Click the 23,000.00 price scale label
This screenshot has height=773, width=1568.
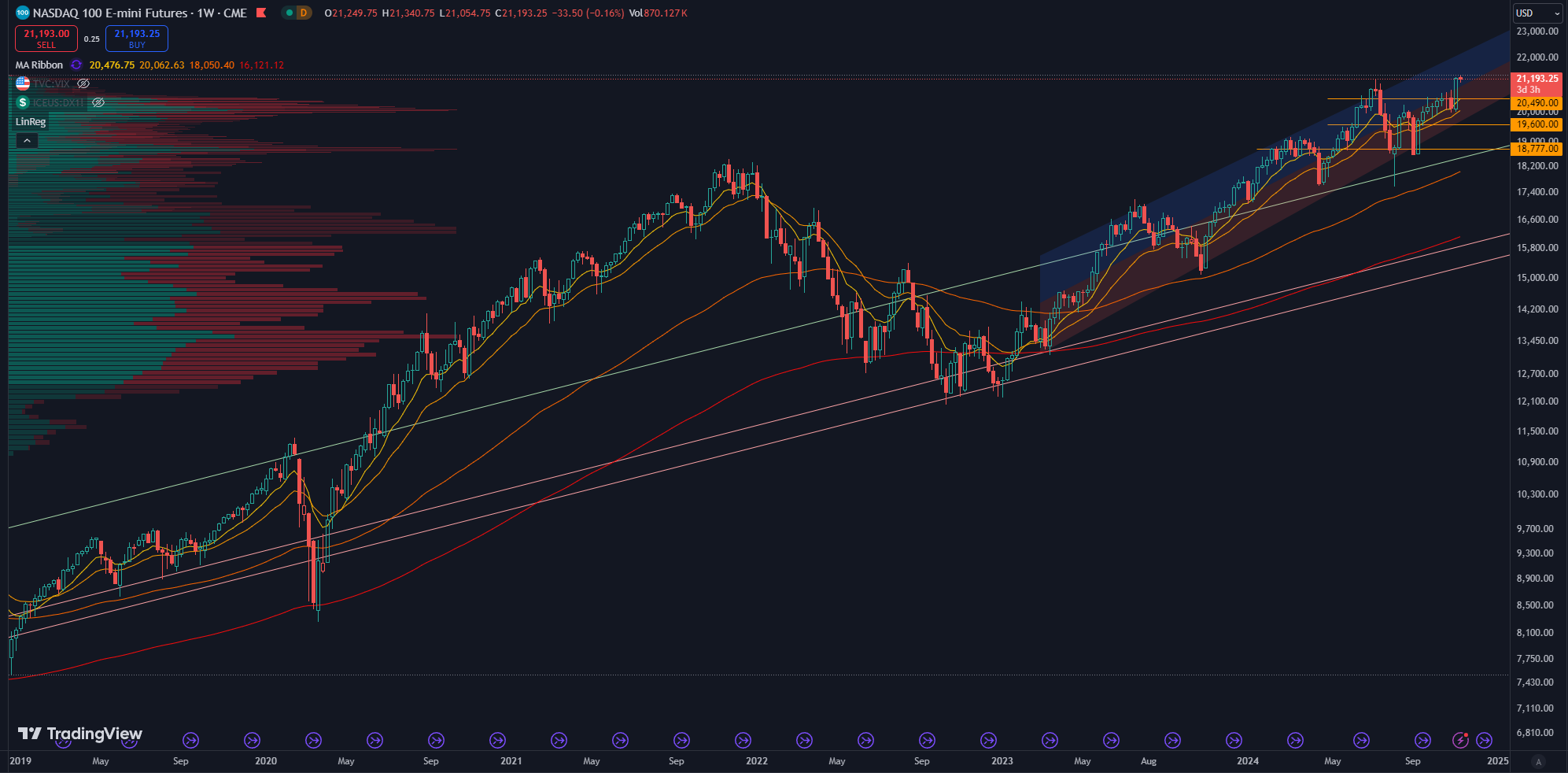coord(1537,31)
